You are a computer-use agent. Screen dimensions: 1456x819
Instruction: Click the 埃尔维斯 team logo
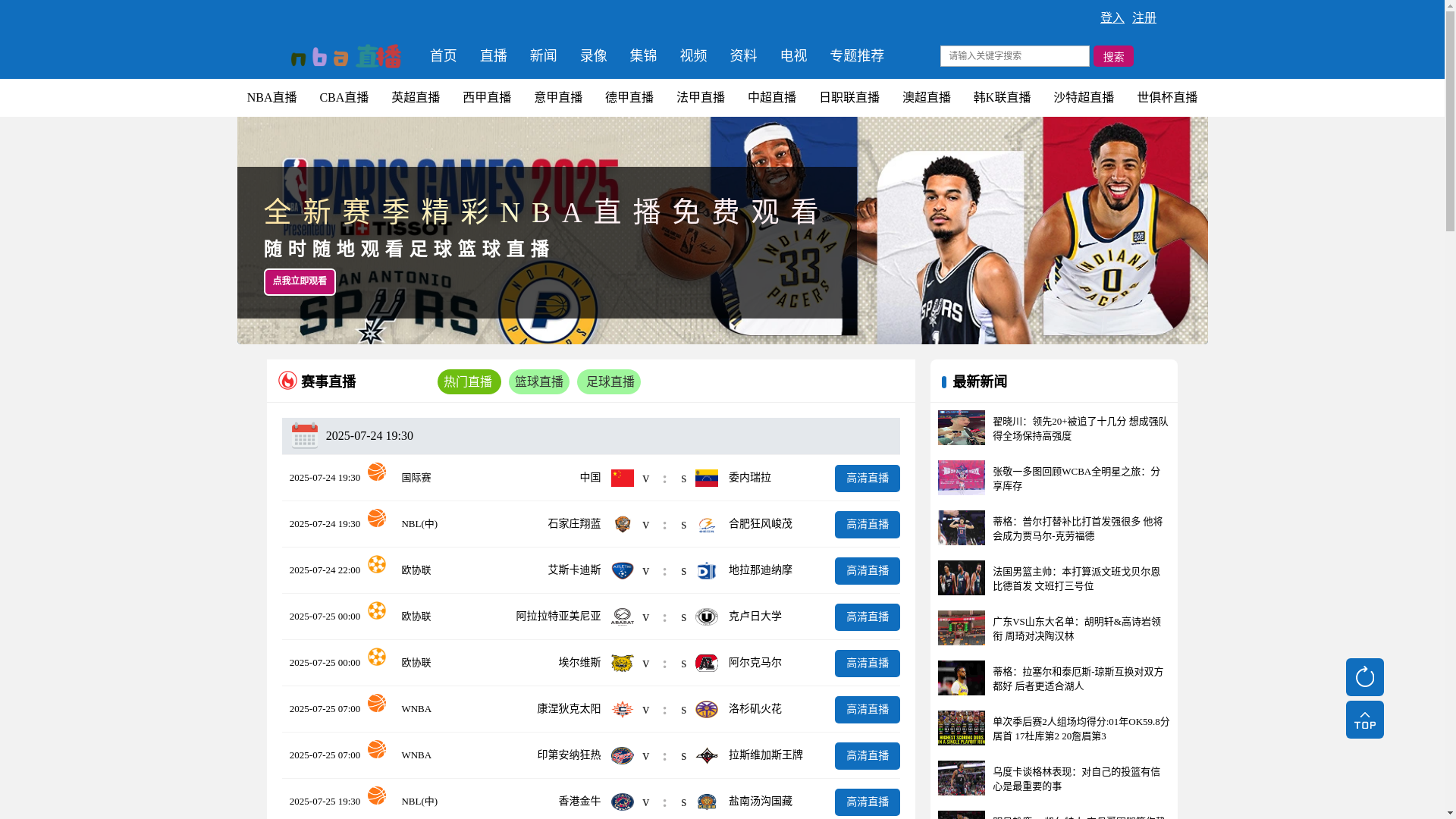pos(623,663)
